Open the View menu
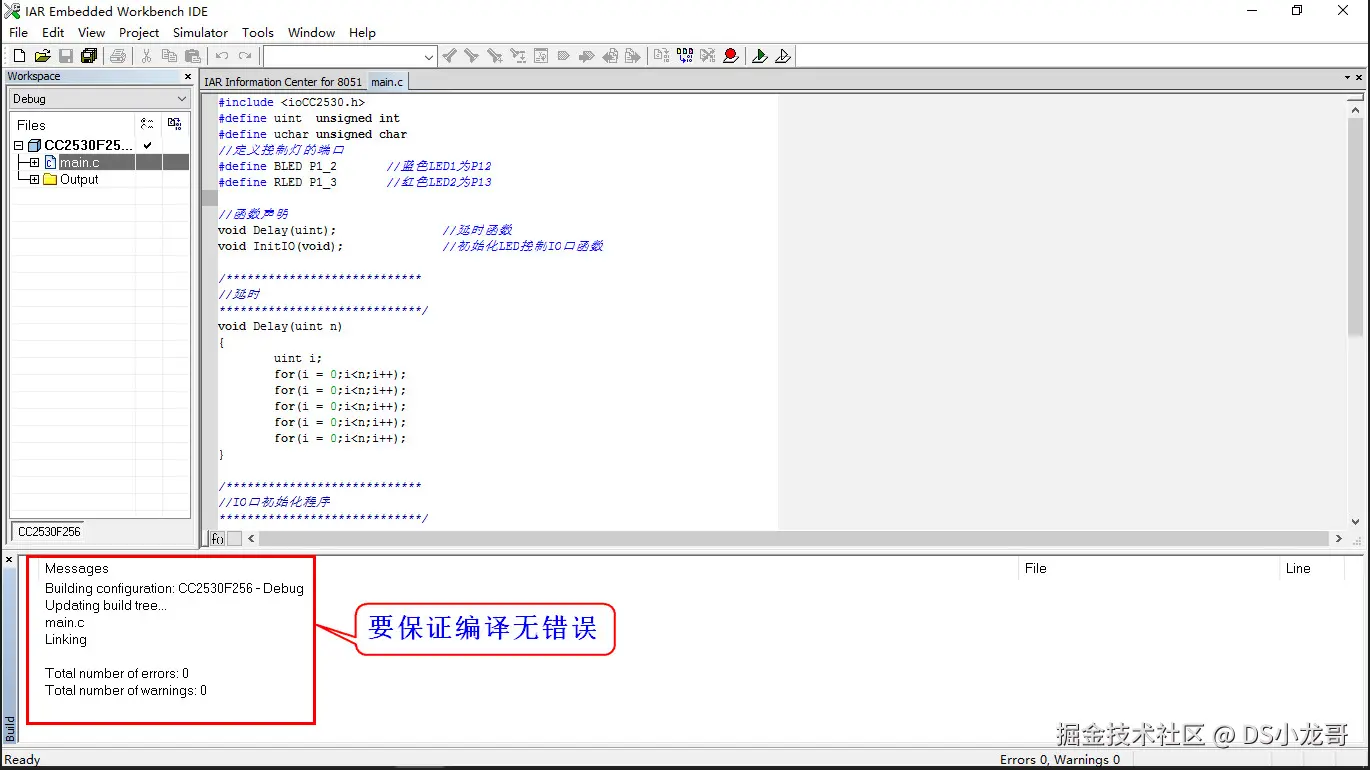Screen dimensions: 1370x770 [91, 32]
